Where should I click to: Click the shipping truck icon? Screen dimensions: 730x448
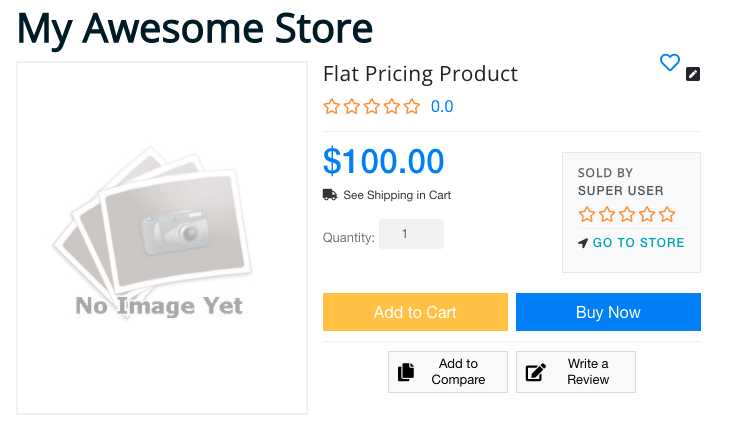[330, 195]
